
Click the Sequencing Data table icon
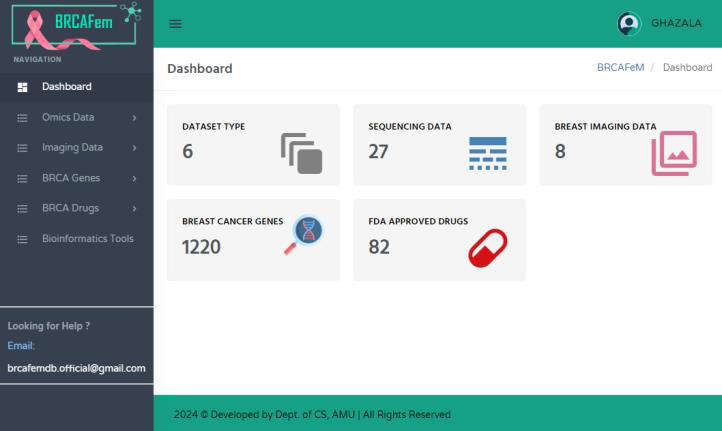tap(488, 153)
